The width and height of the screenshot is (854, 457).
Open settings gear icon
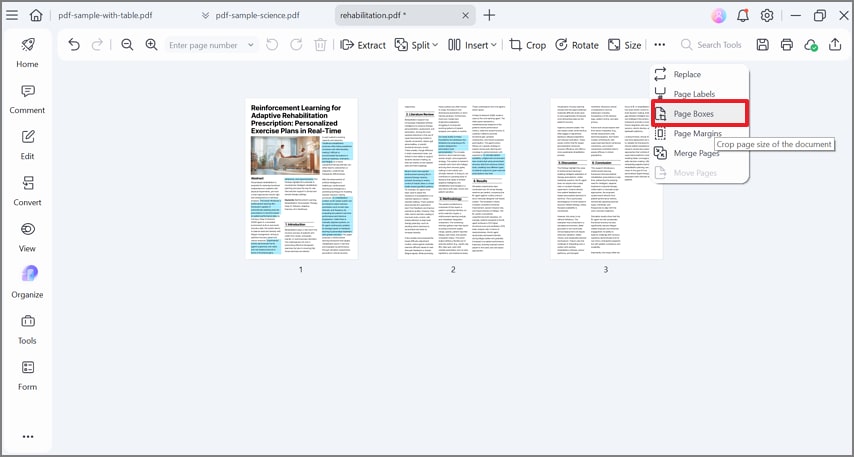767,15
